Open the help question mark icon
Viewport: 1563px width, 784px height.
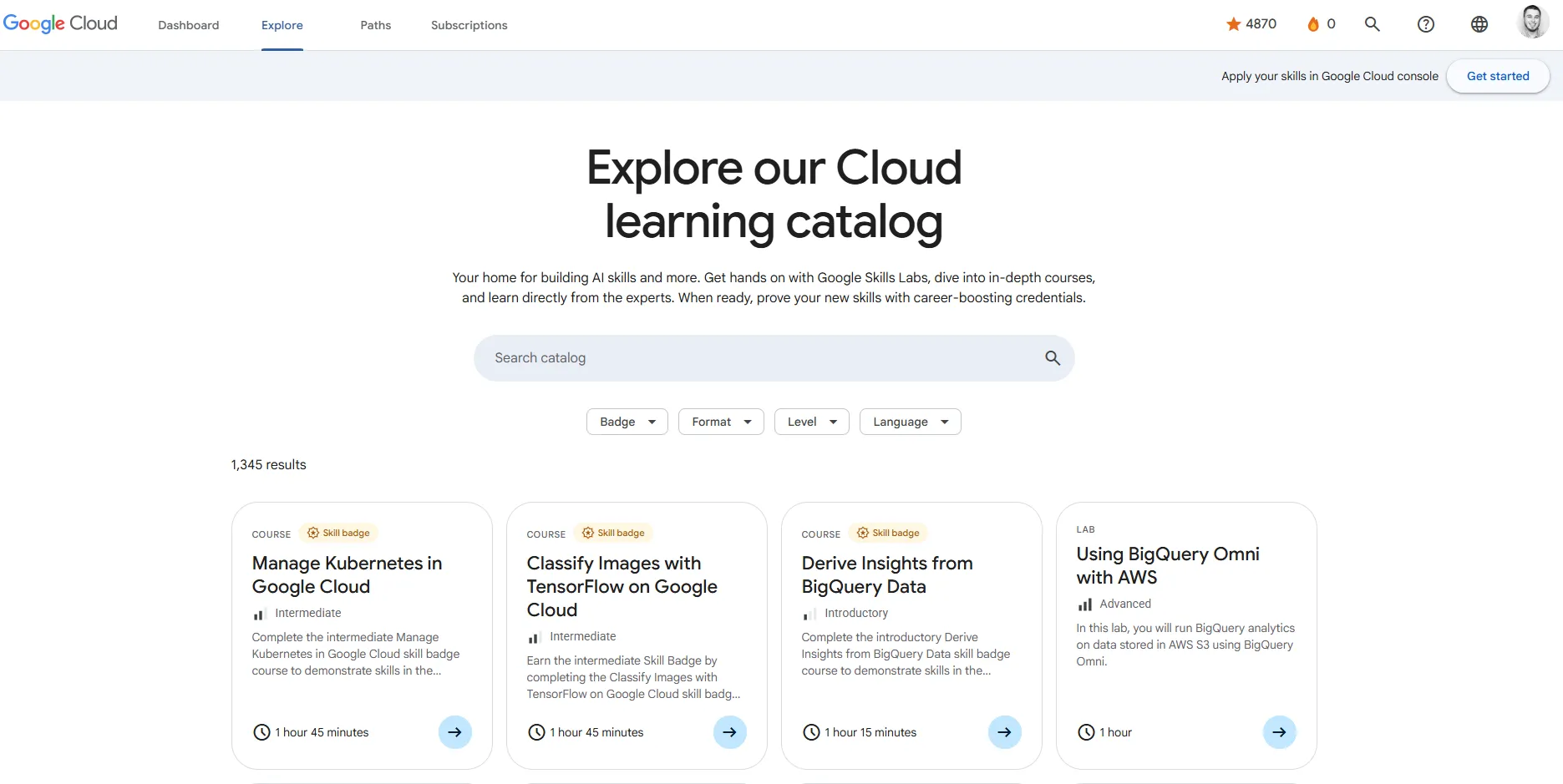[x=1426, y=24]
